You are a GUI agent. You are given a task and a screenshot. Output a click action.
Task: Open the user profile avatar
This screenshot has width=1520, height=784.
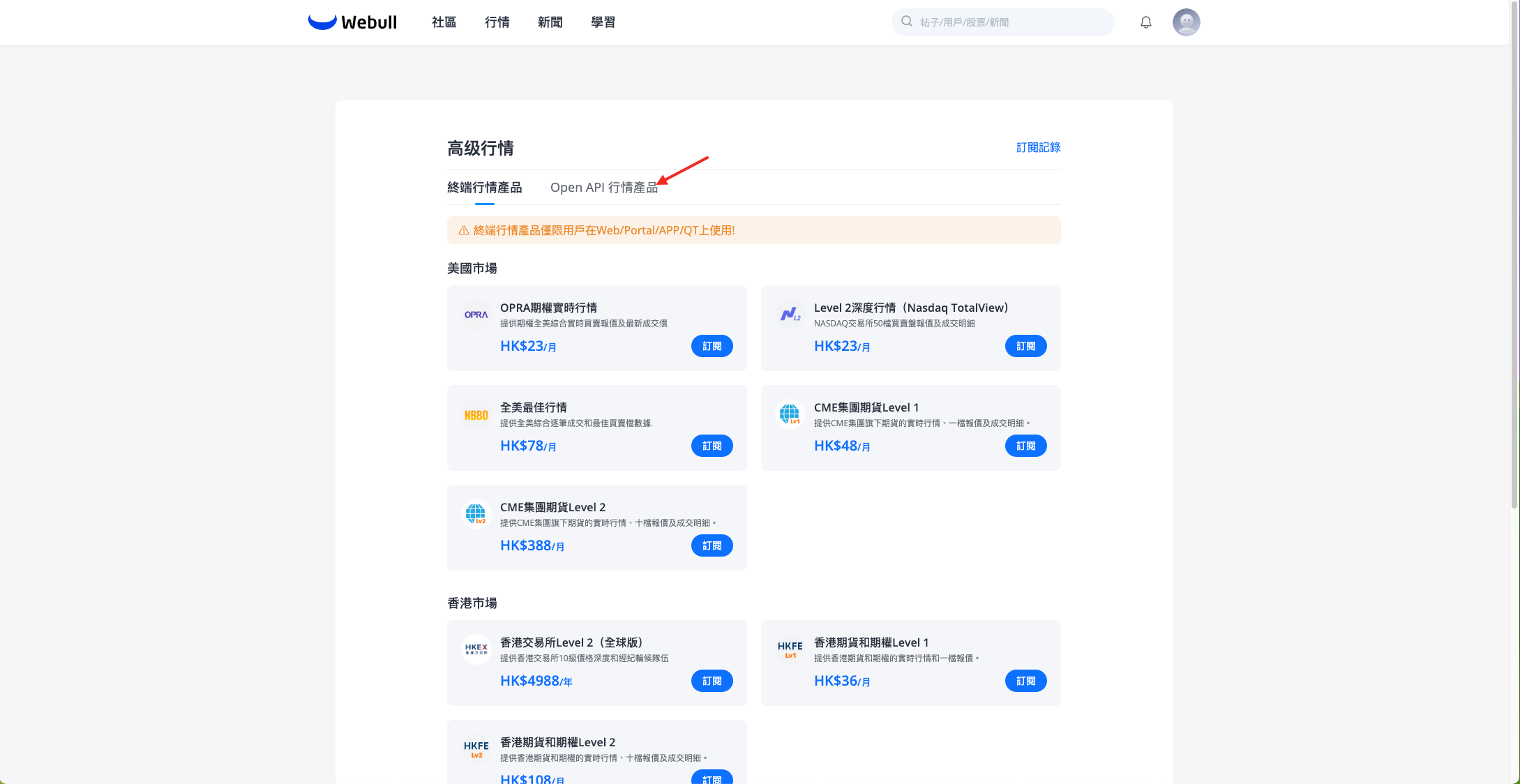(1186, 22)
